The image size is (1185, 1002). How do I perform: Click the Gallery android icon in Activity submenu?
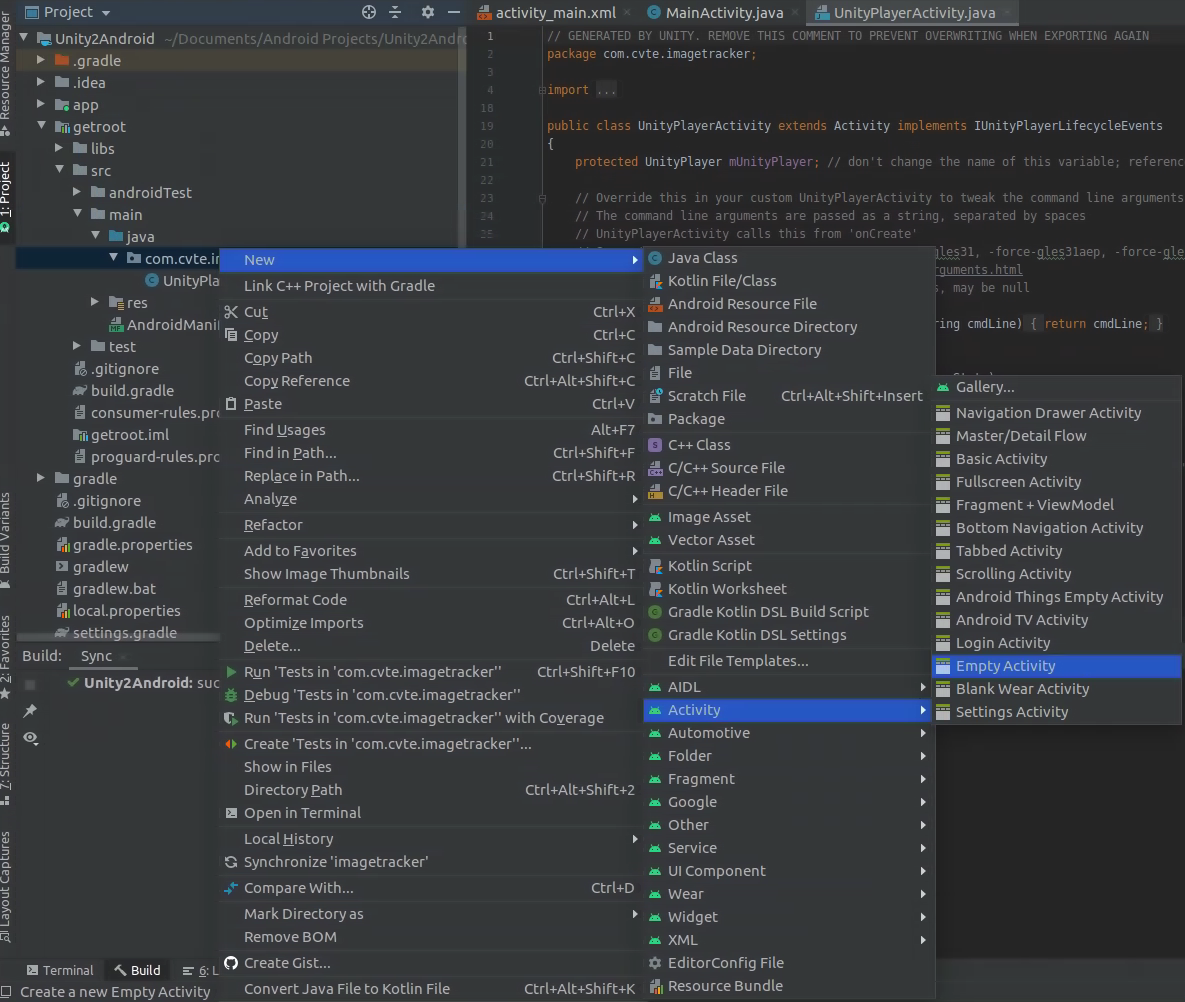pos(943,387)
